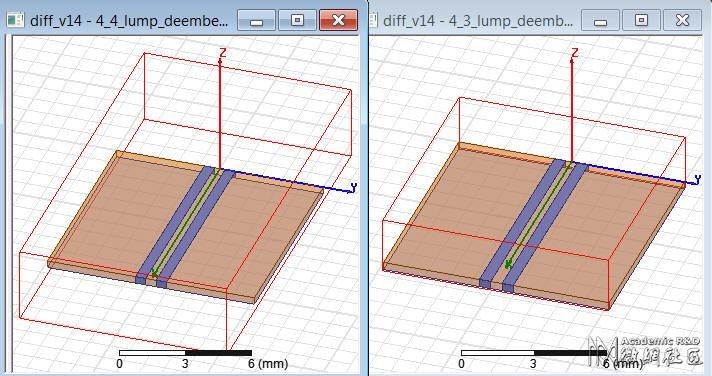712x376 pixels.
Task: Minimize the 4_3_lump_deembed window
Action: [600, 20]
